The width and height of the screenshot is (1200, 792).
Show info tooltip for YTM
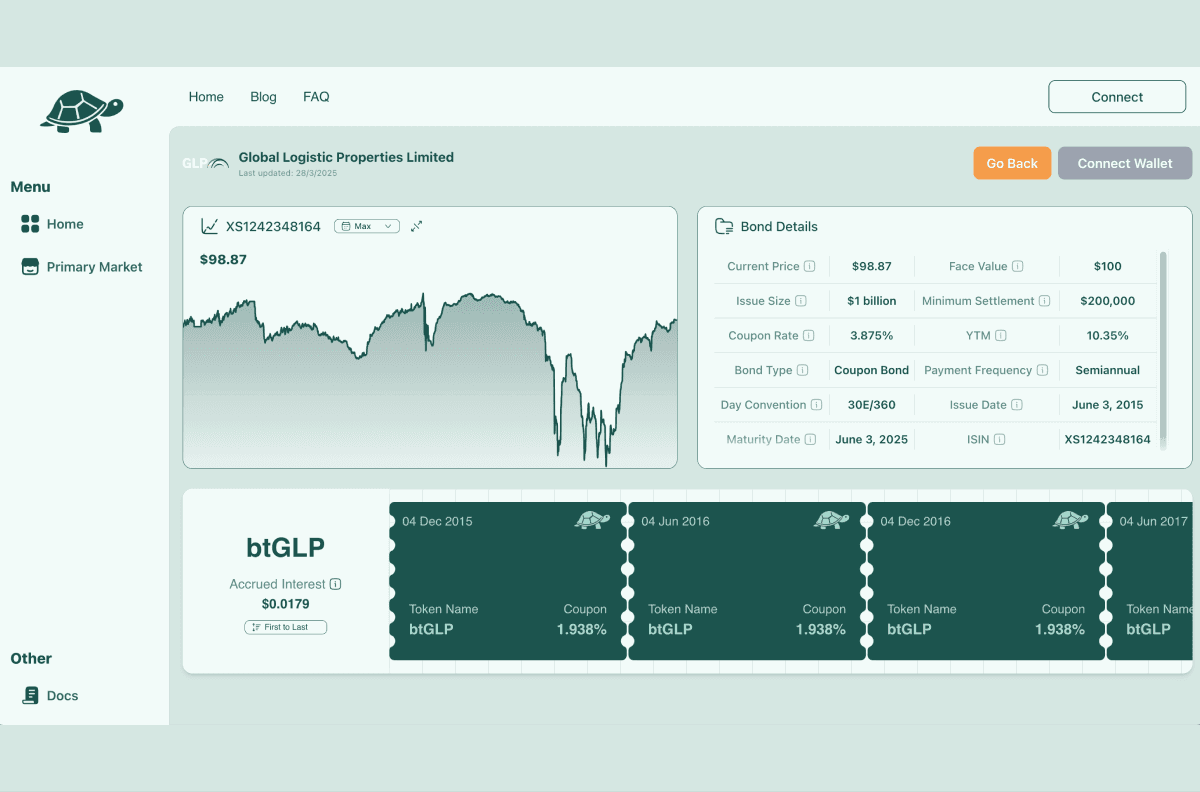[x=1001, y=336]
